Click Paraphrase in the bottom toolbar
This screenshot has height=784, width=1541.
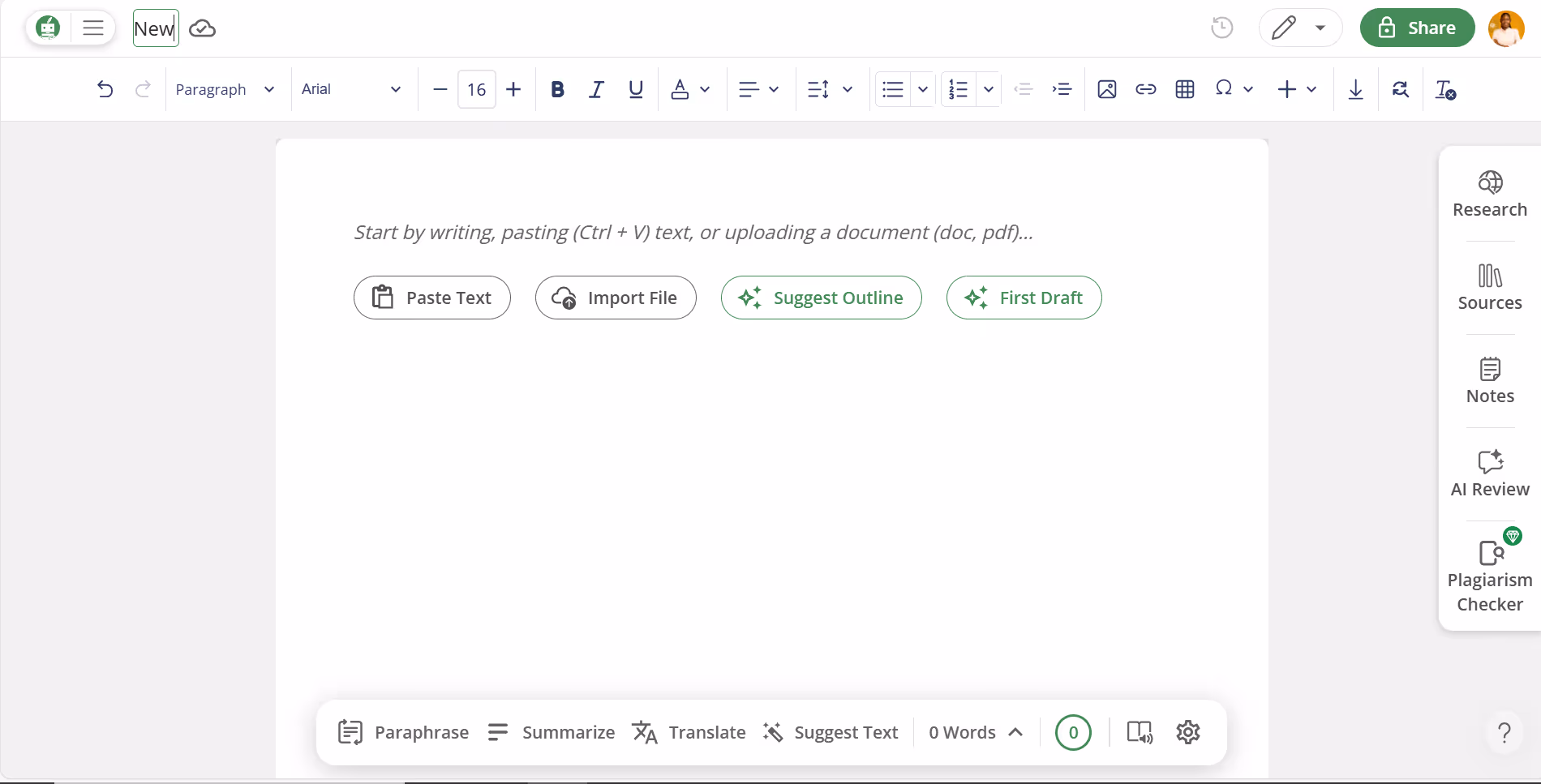coord(403,732)
